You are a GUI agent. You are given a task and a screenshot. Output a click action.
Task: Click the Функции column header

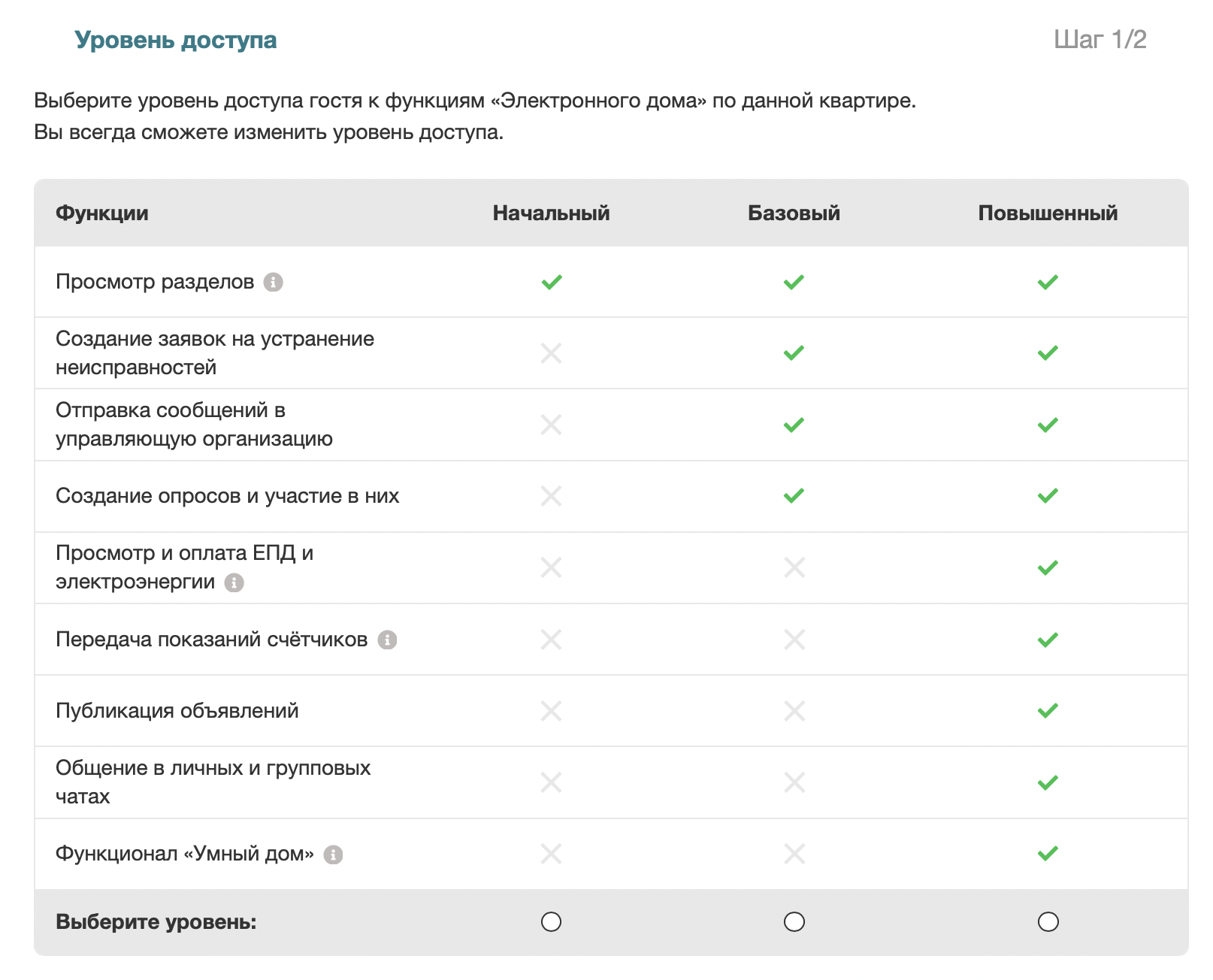(102, 213)
